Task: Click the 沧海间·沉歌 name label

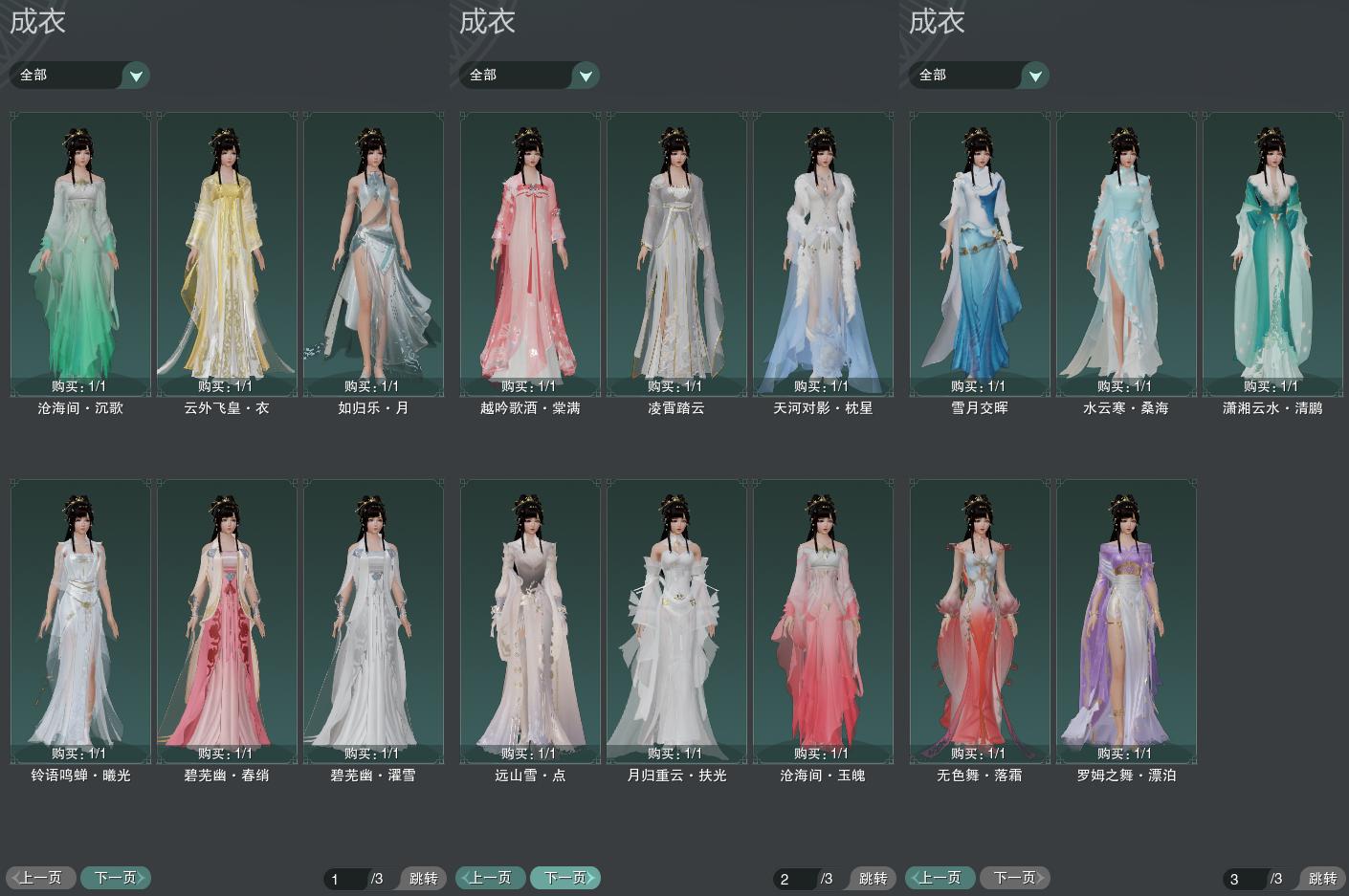Action: [x=80, y=408]
